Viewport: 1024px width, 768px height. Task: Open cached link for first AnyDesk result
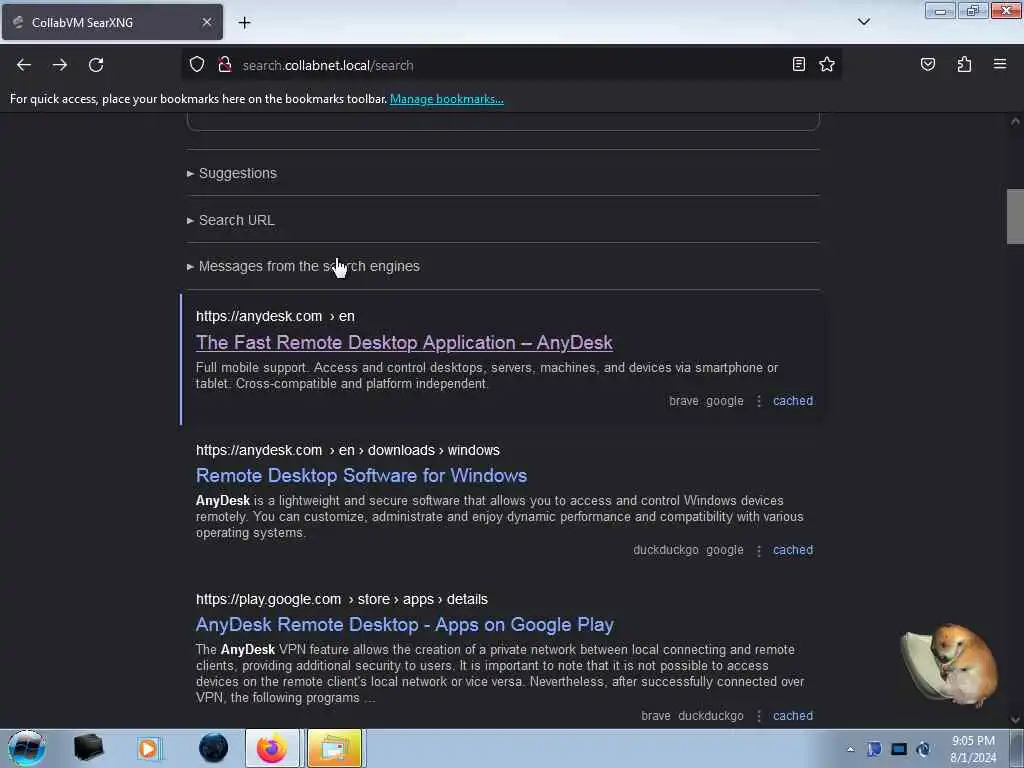[x=793, y=401]
